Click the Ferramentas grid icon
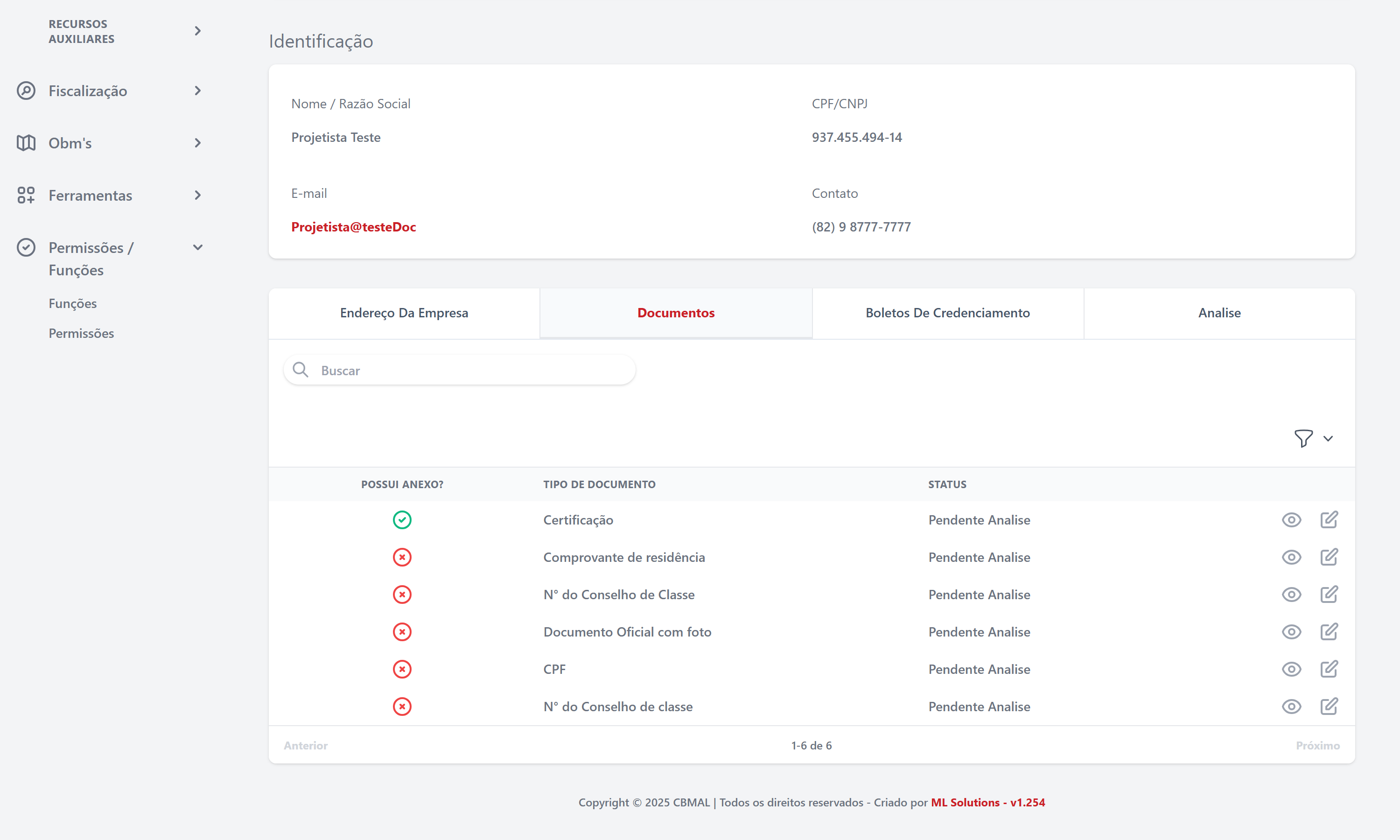Viewport: 1400px width, 840px height. point(26,195)
